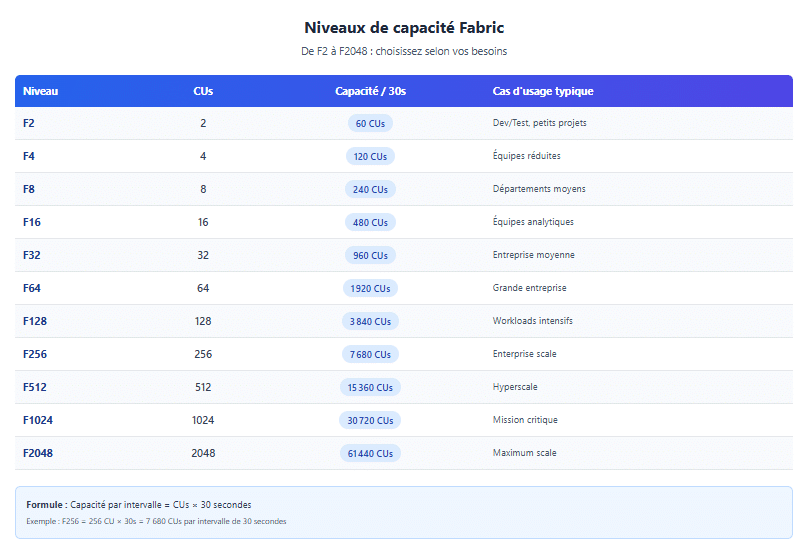
Task: Click the 1 920 CUs badge
Action: (x=370, y=289)
